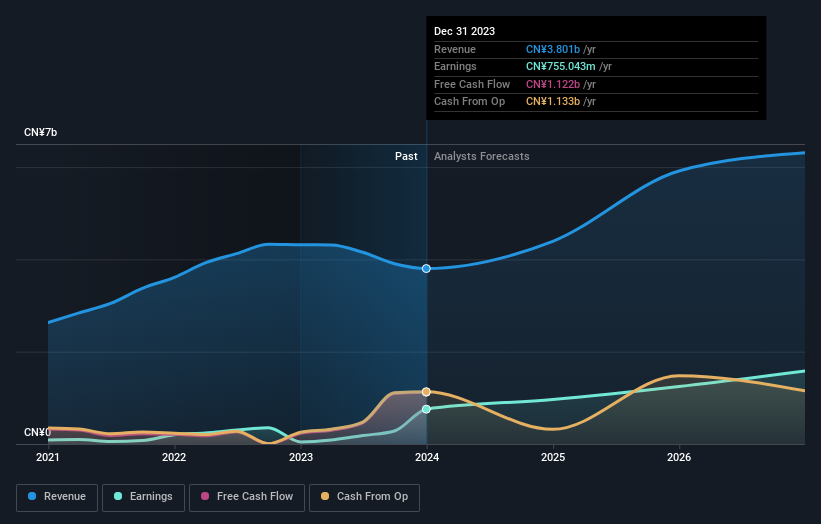821x524 pixels.
Task: Click the Free Cash Flow label in tooltip
Action: tap(472, 84)
